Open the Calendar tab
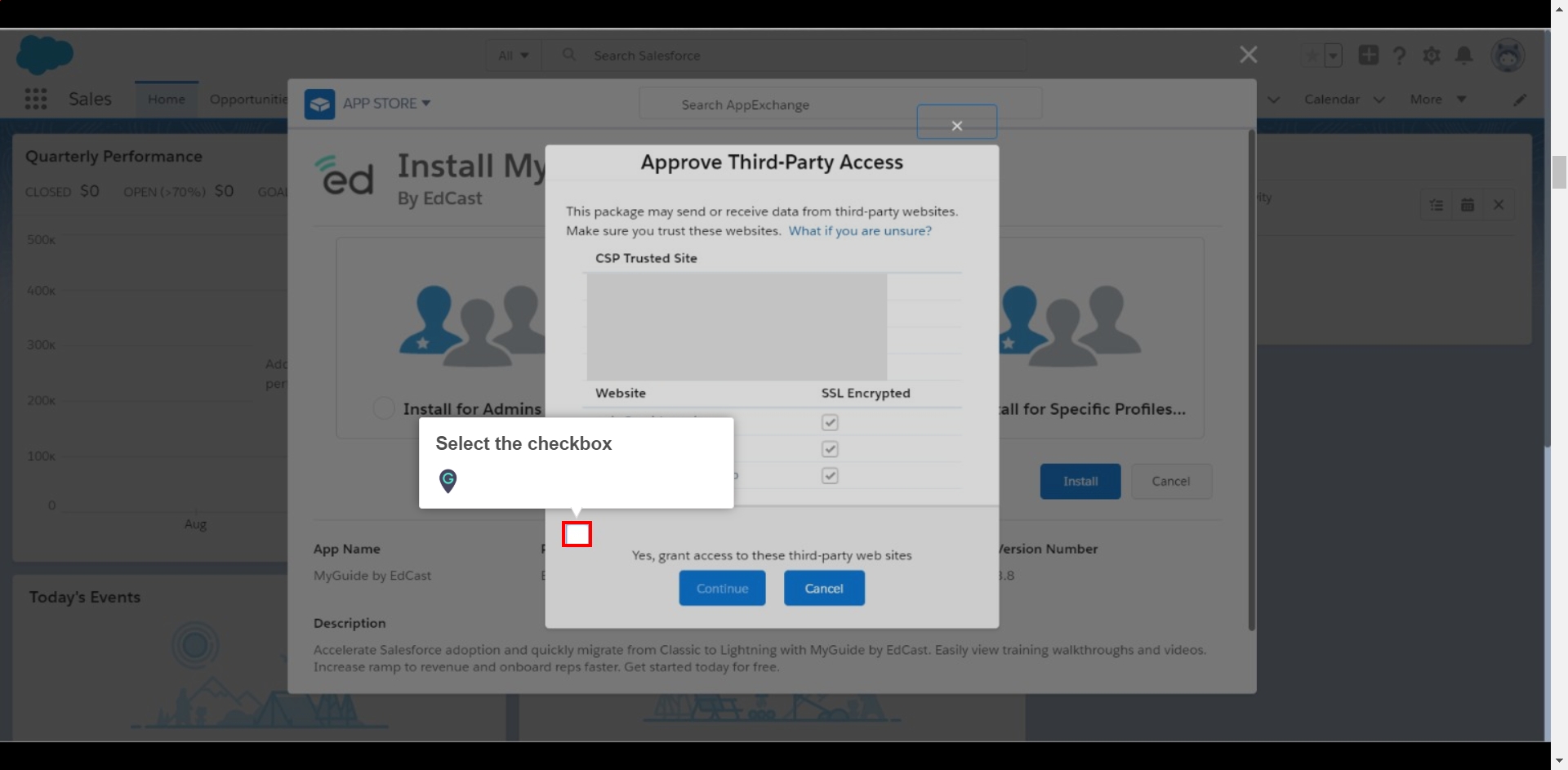The height and width of the screenshot is (770, 1568). click(1331, 99)
